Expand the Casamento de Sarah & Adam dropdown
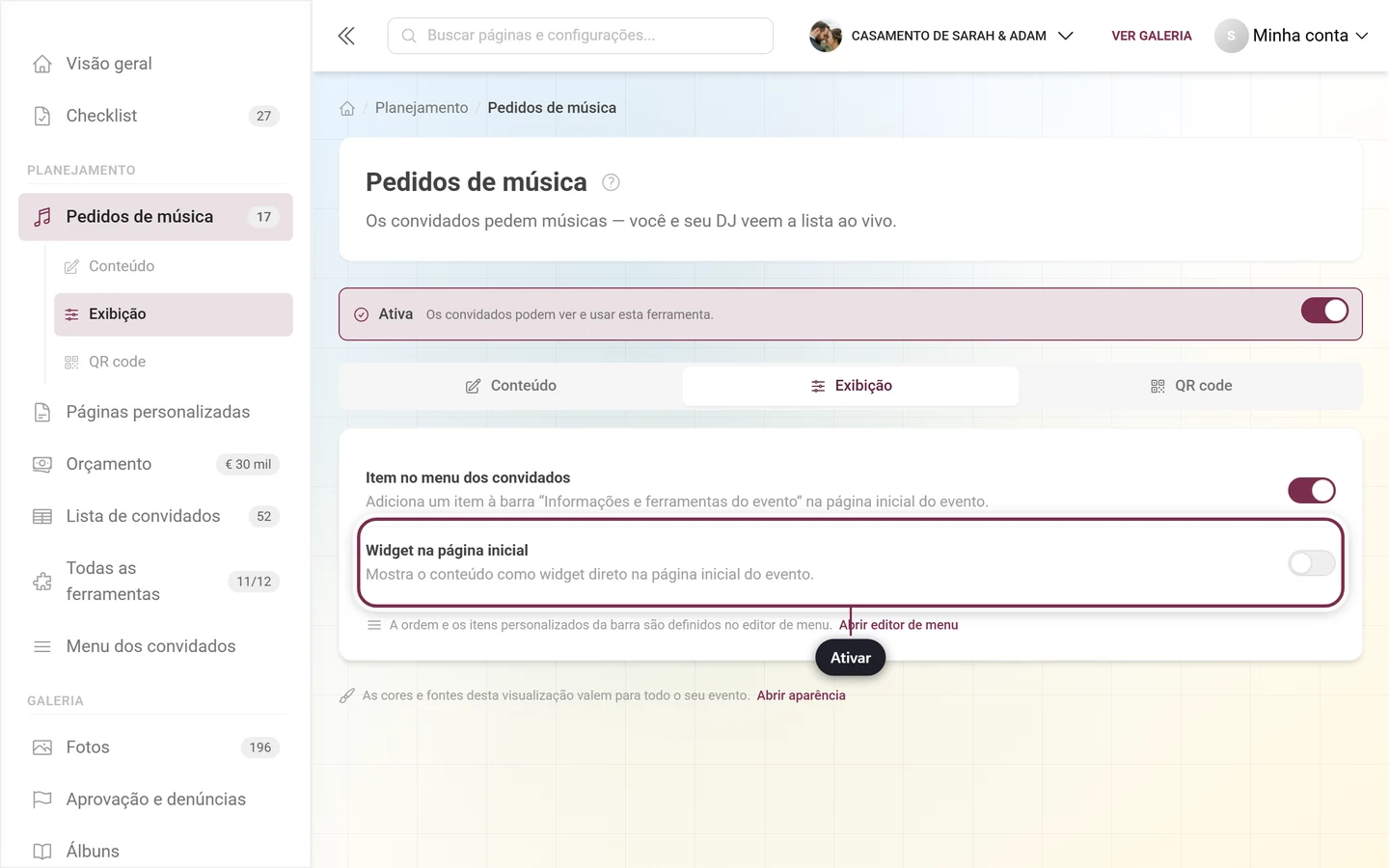The width and height of the screenshot is (1389, 868). [941, 36]
